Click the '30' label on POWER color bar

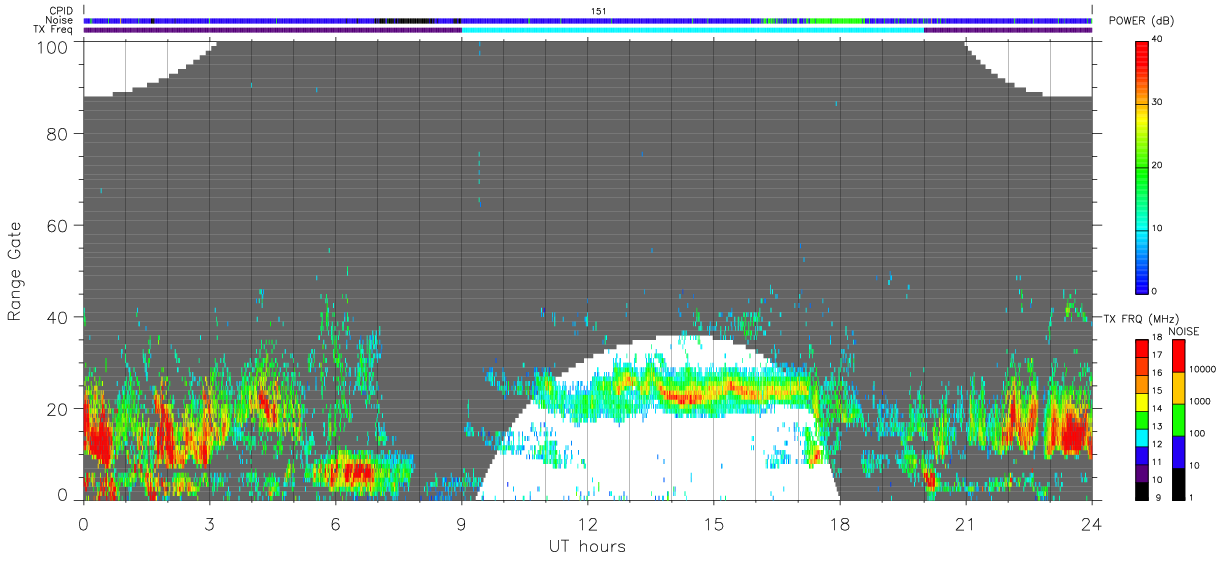[1157, 103]
